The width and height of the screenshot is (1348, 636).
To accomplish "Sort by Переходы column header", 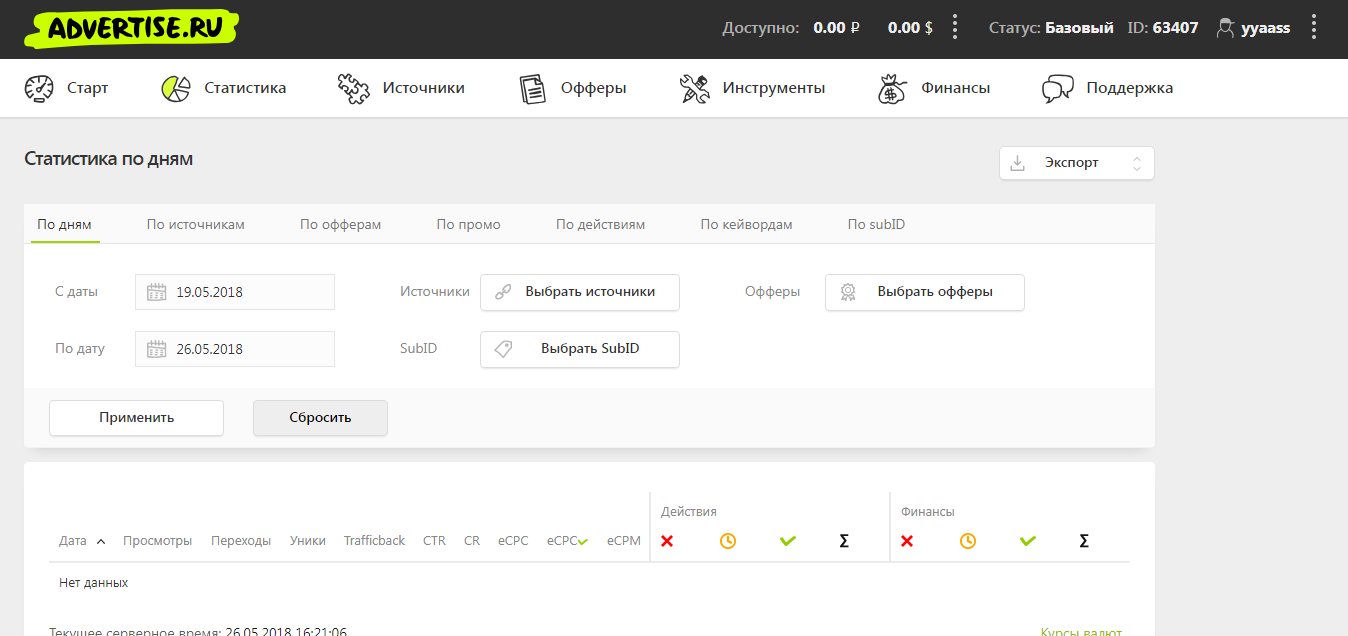I will click(x=241, y=541).
